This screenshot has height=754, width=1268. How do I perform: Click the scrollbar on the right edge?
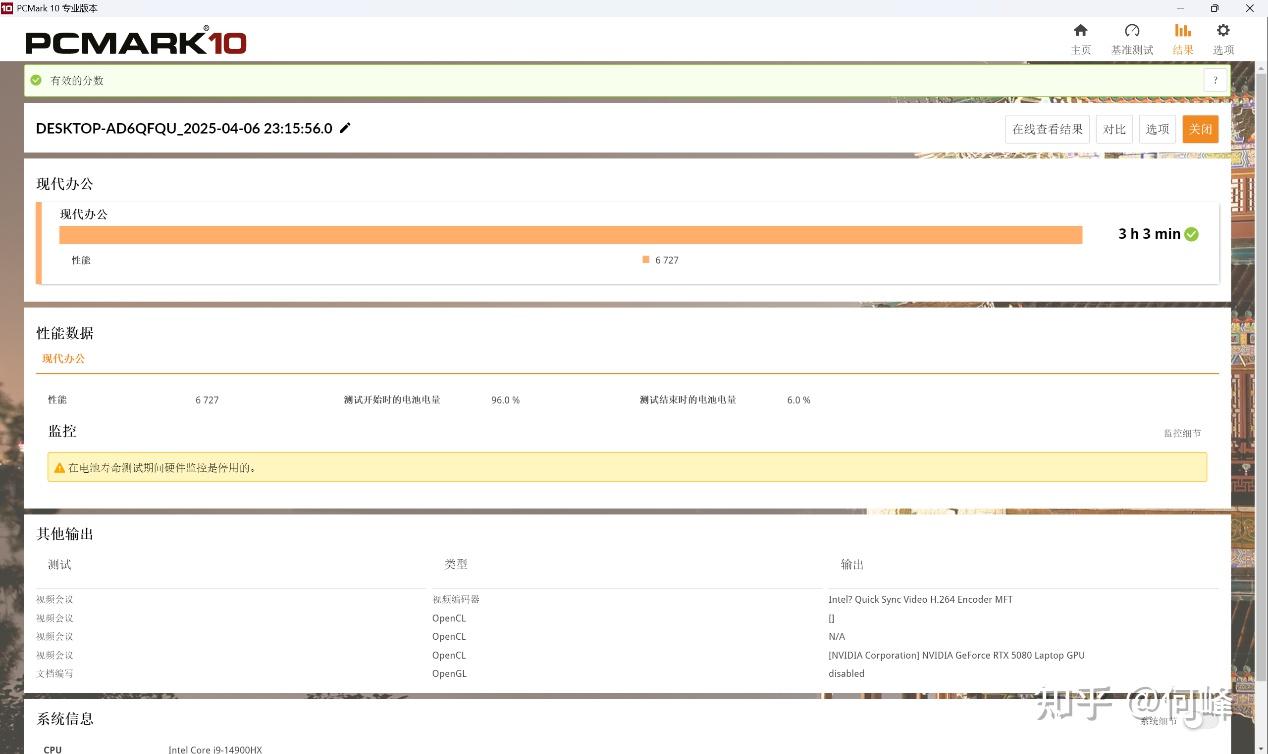click(1262, 300)
